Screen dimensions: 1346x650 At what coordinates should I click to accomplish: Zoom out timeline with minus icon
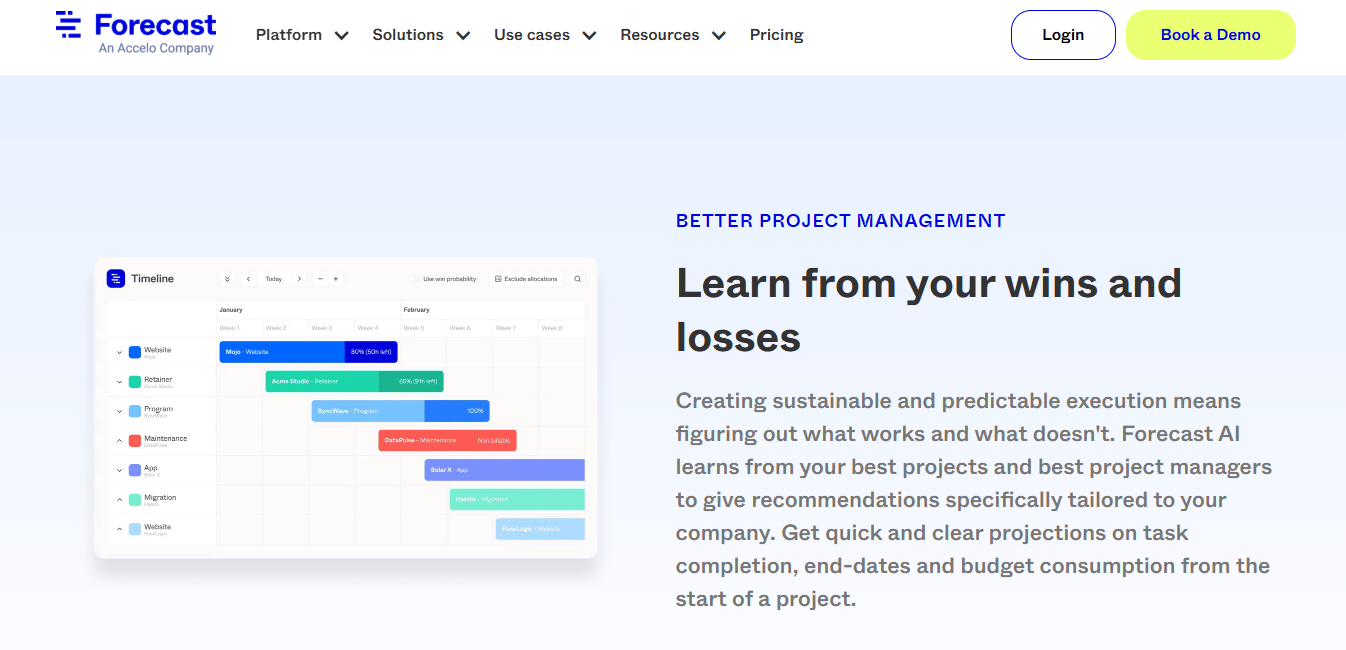point(320,279)
